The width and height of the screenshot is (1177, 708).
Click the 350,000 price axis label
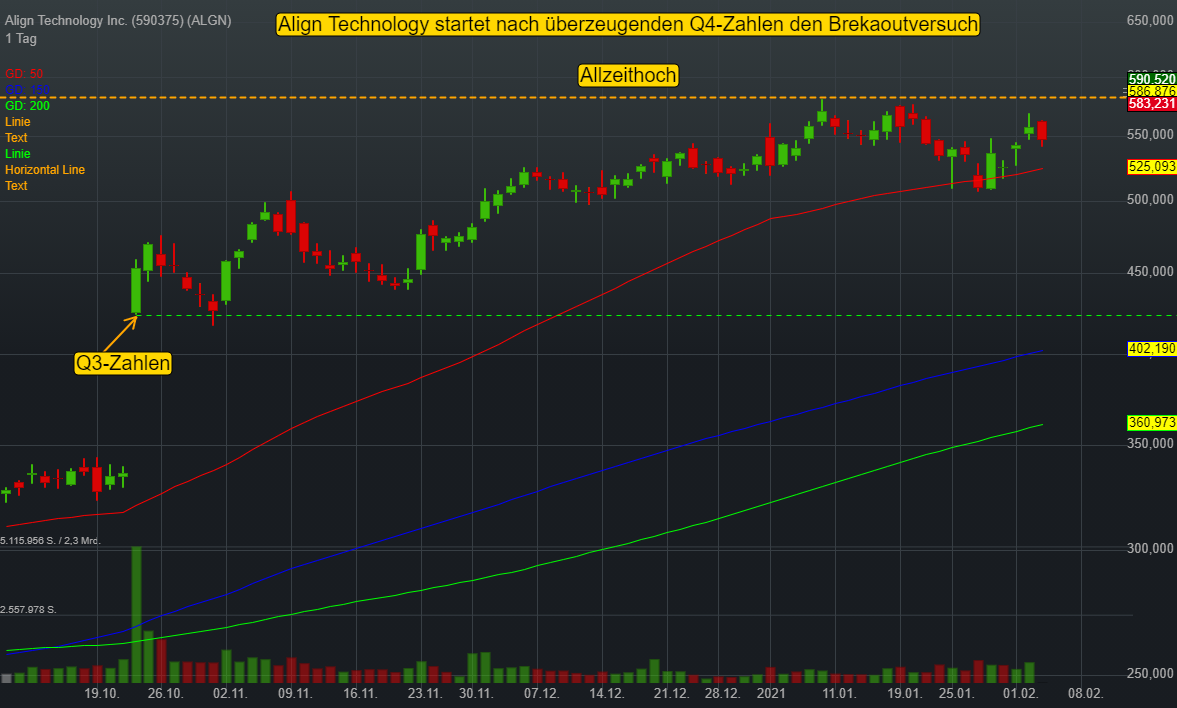tap(1150, 444)
